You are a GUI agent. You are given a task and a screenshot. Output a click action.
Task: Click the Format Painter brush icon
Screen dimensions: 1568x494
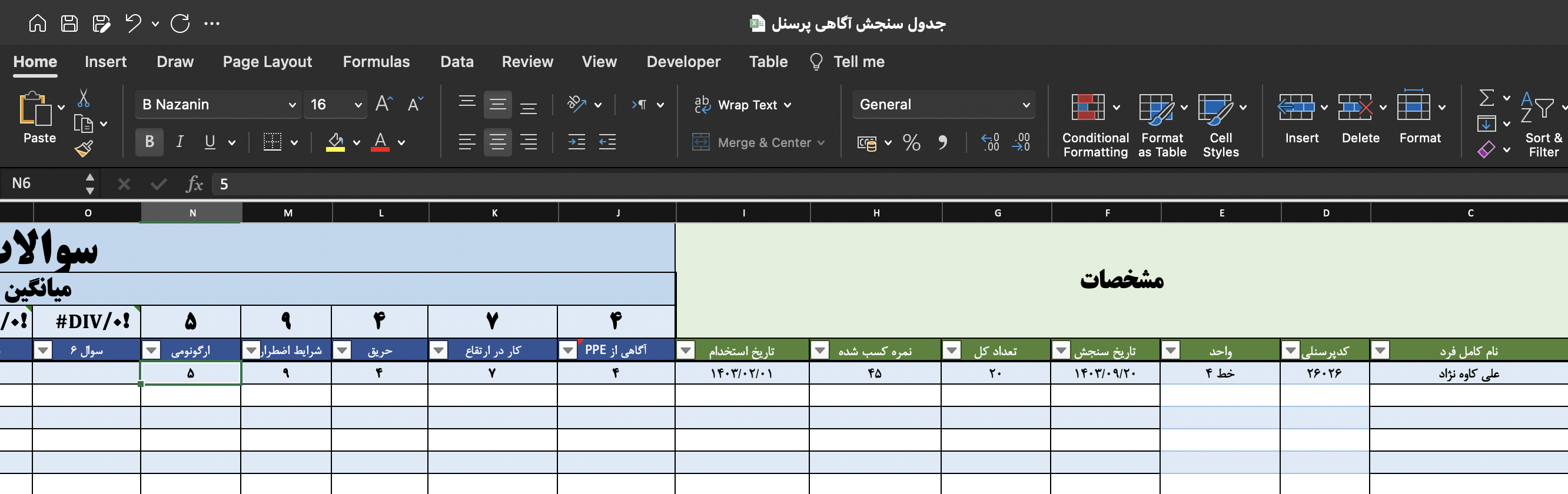pyautogui.click(x=84, y=148)
